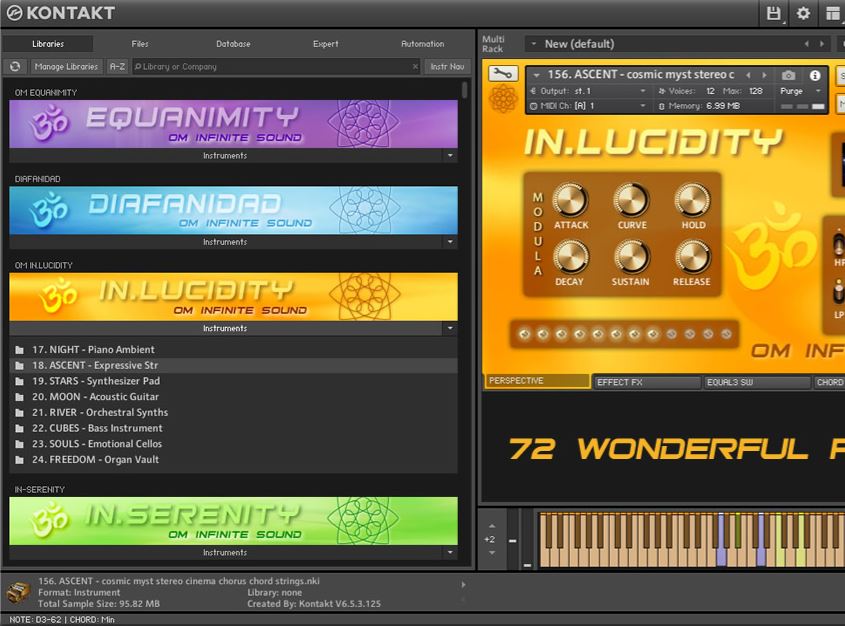Open the Purge dropdown menu

[x=800, y=91]
